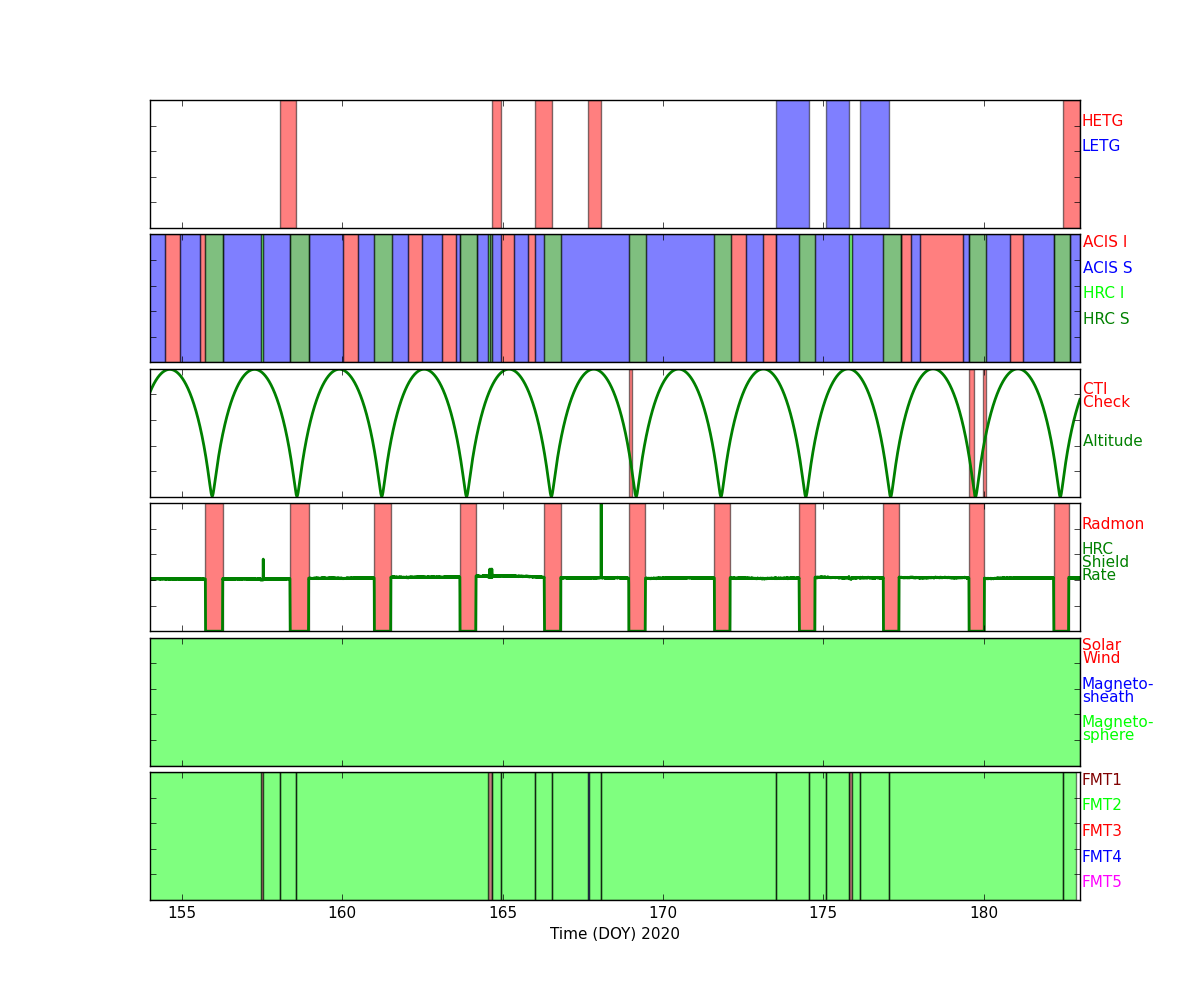Click the red HETG legend label
This screenshot has height=1000, width=1200.
(x=1102, y=121)
